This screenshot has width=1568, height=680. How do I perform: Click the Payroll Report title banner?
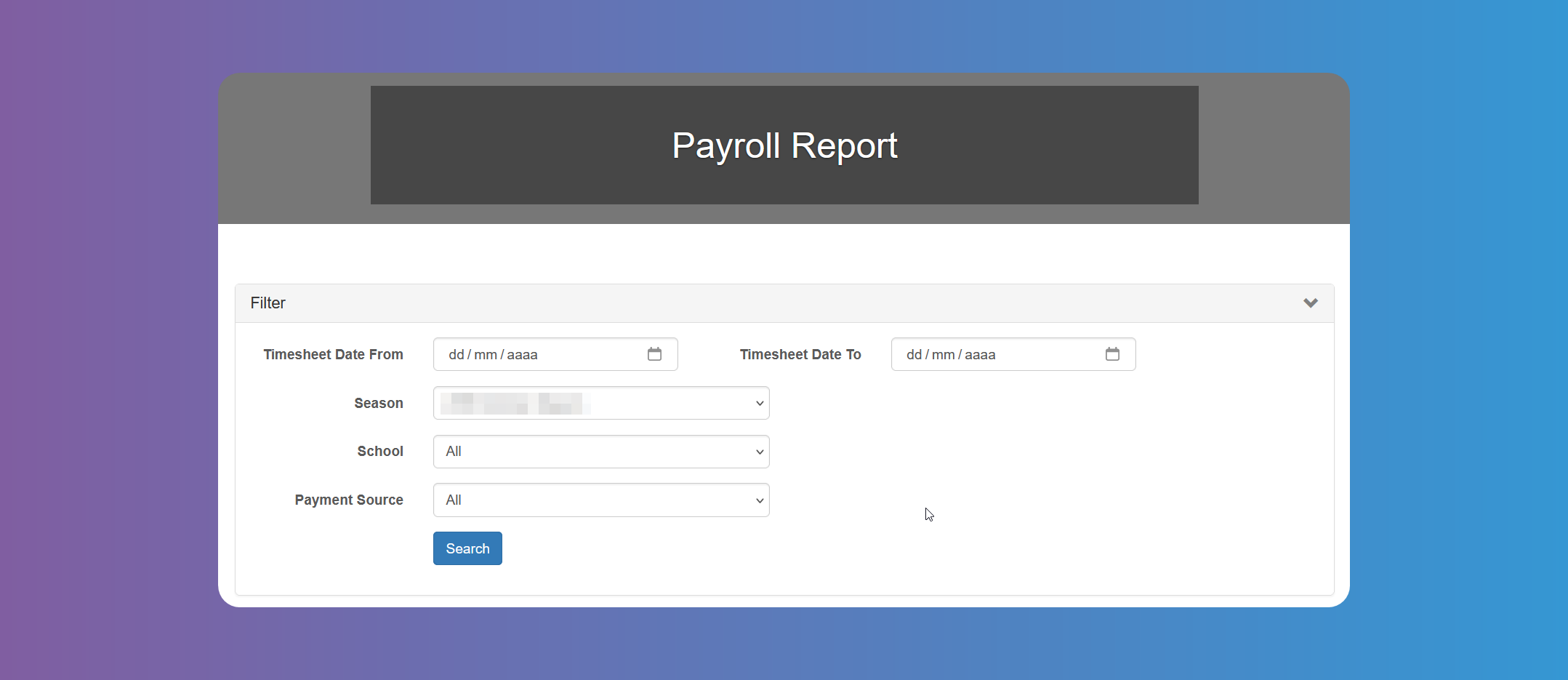pos(784,145)
